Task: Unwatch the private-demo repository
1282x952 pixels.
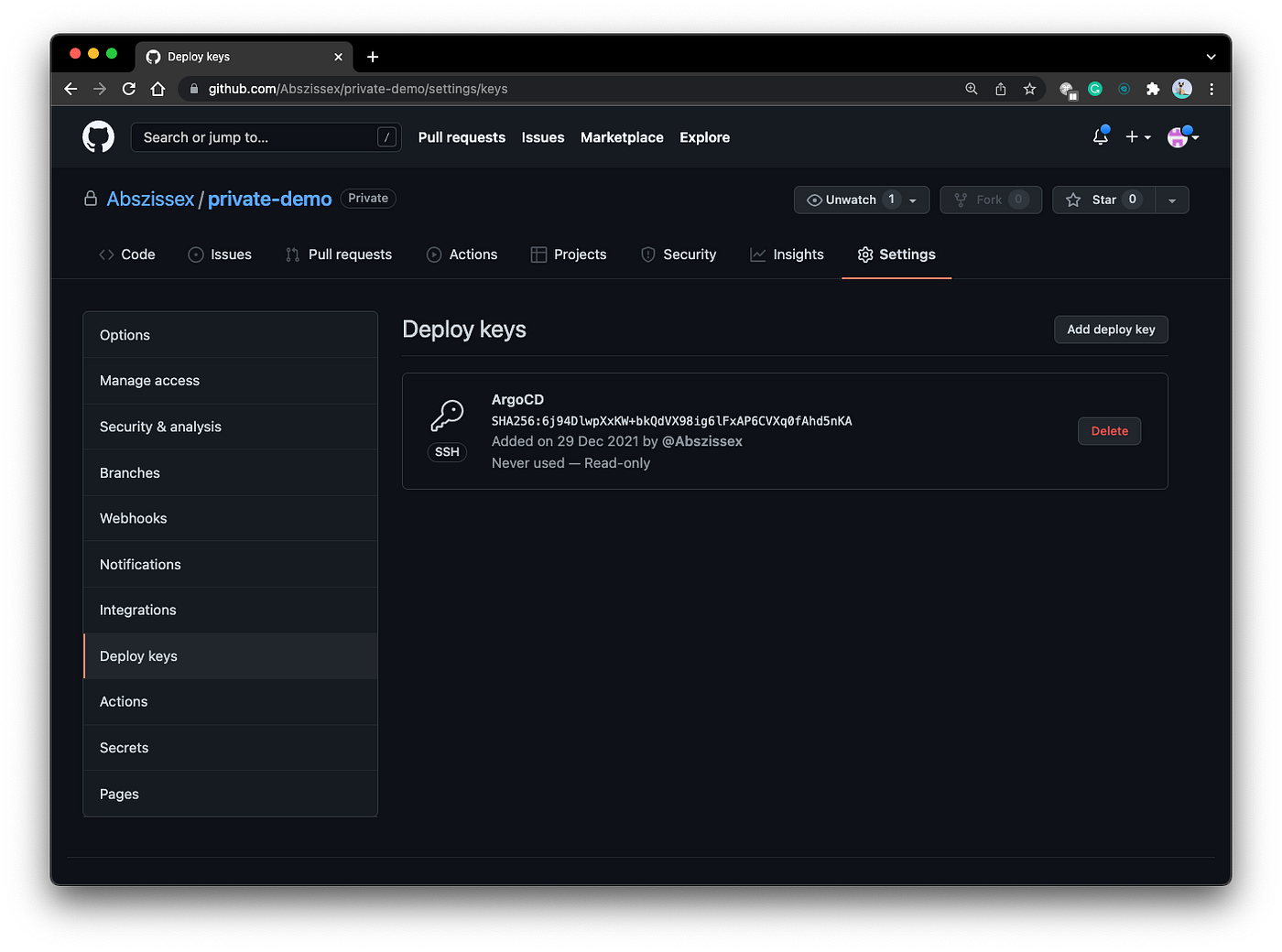Action: point(850,200)
